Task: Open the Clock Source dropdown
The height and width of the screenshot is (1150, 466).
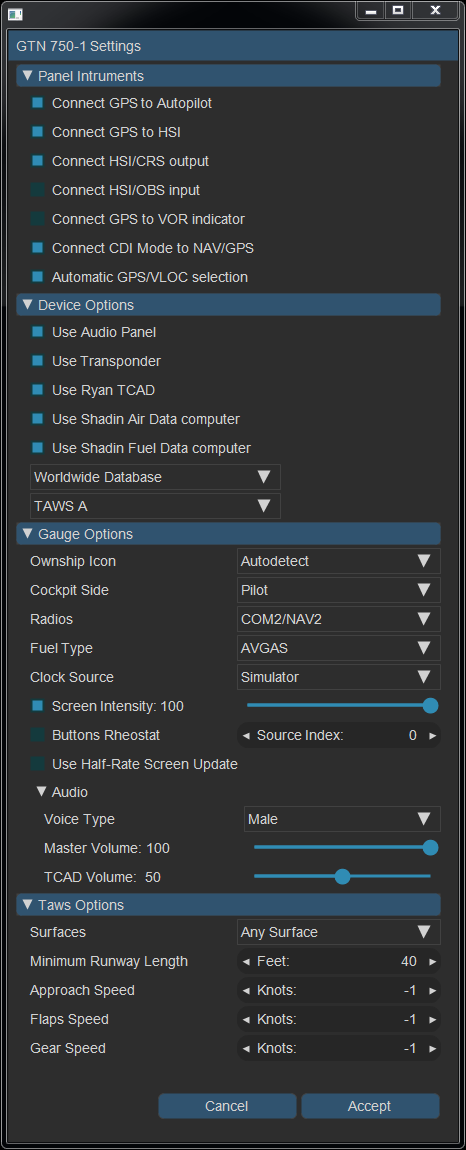Action: point(339,677)
